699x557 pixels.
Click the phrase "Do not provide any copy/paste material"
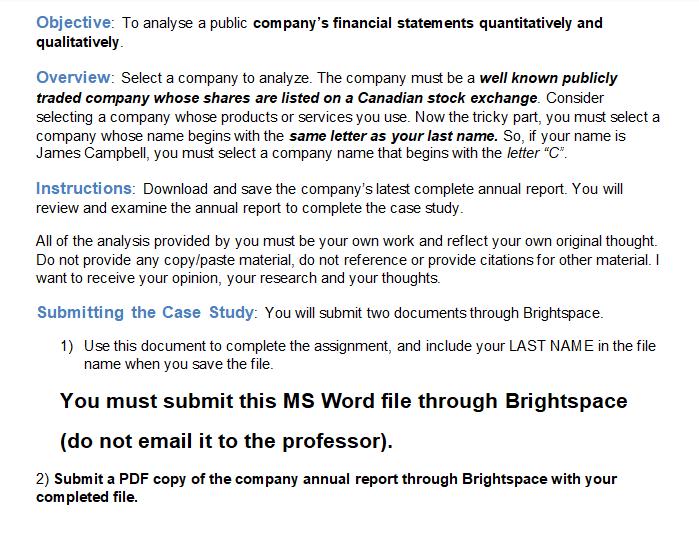point(165,260)
